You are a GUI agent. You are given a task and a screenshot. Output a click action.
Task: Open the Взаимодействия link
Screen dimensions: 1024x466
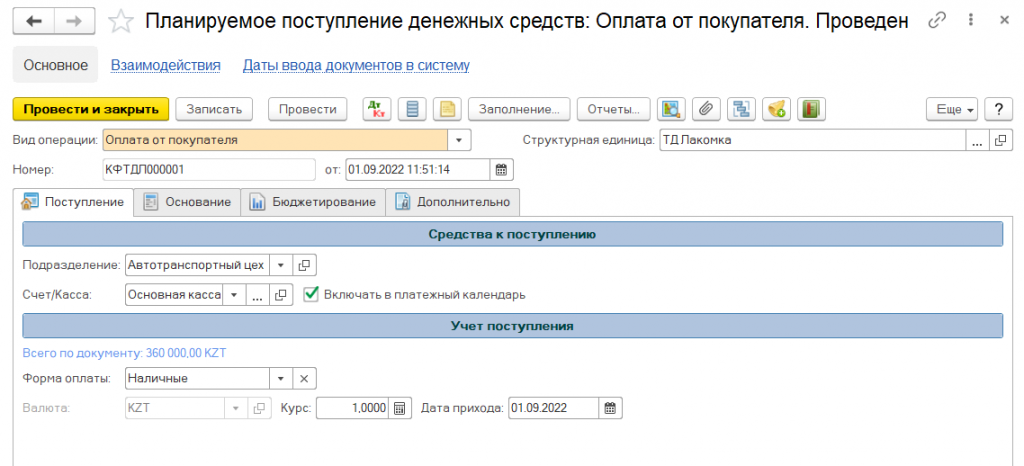click(165, 65)
